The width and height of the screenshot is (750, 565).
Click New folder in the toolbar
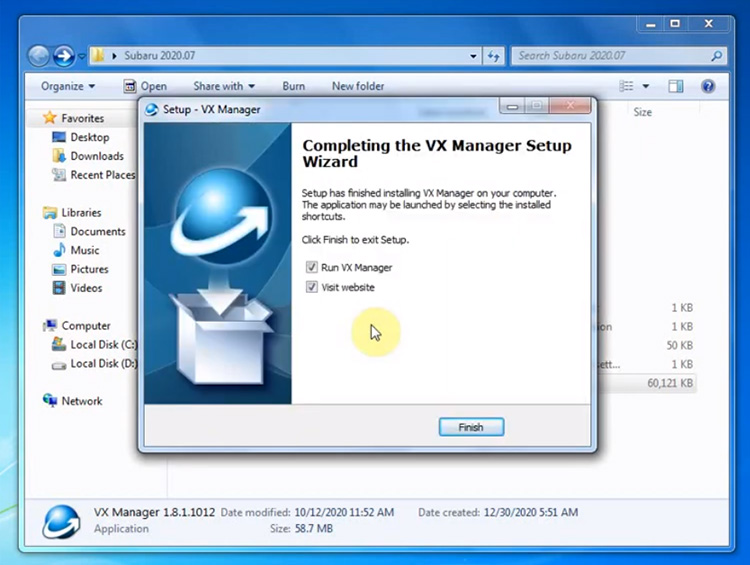pyautogui.click(x=358, y=86)
